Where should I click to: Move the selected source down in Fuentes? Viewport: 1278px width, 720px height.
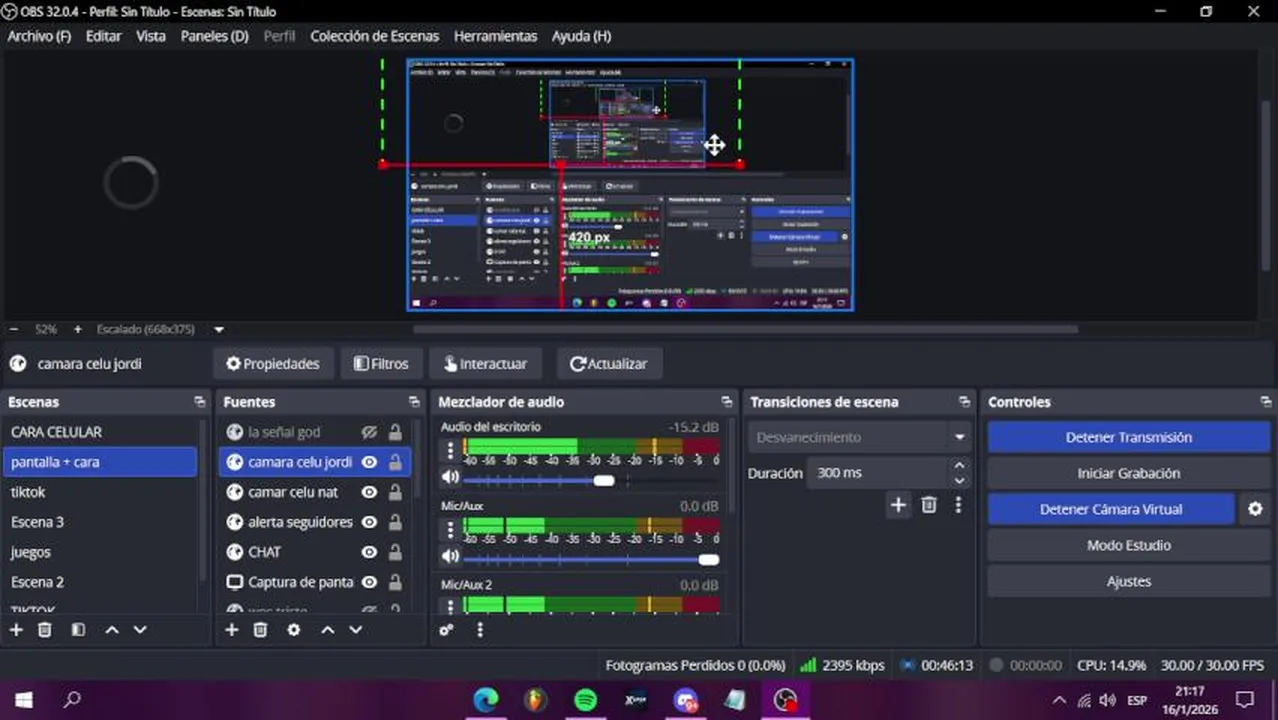[355, 630]
